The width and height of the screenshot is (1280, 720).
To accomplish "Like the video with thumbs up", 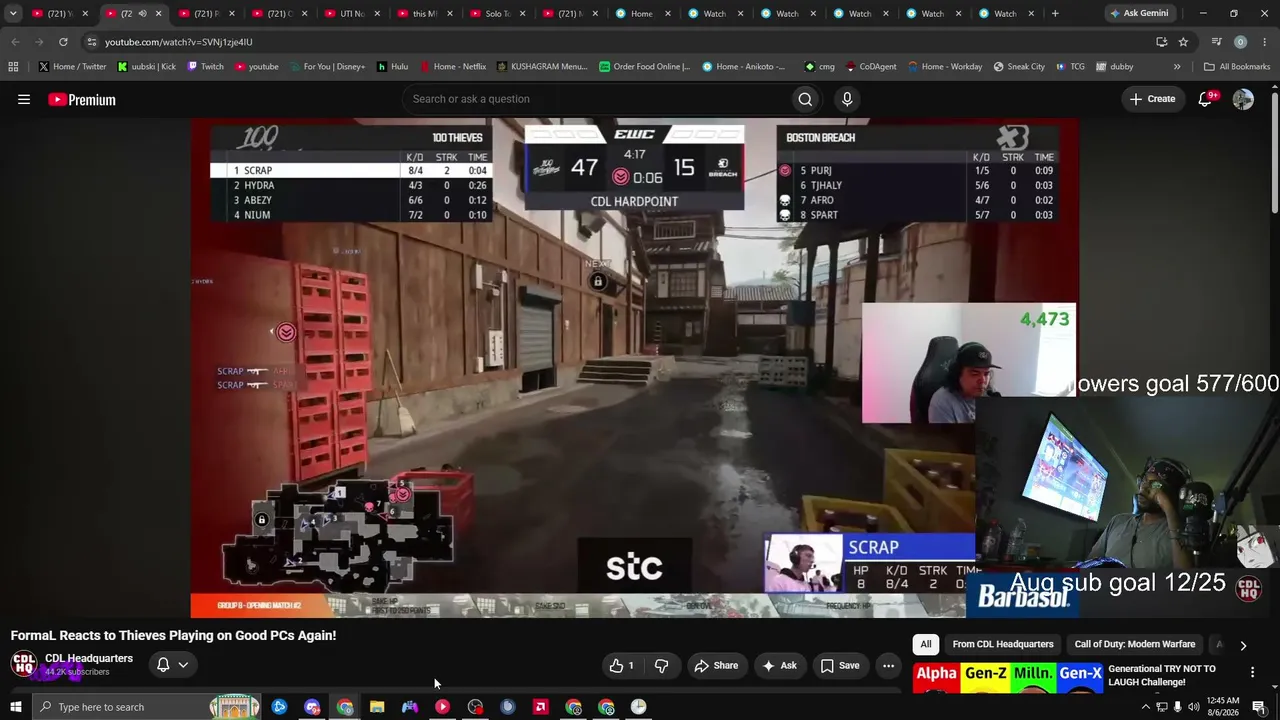I will (x=622, y=666).
